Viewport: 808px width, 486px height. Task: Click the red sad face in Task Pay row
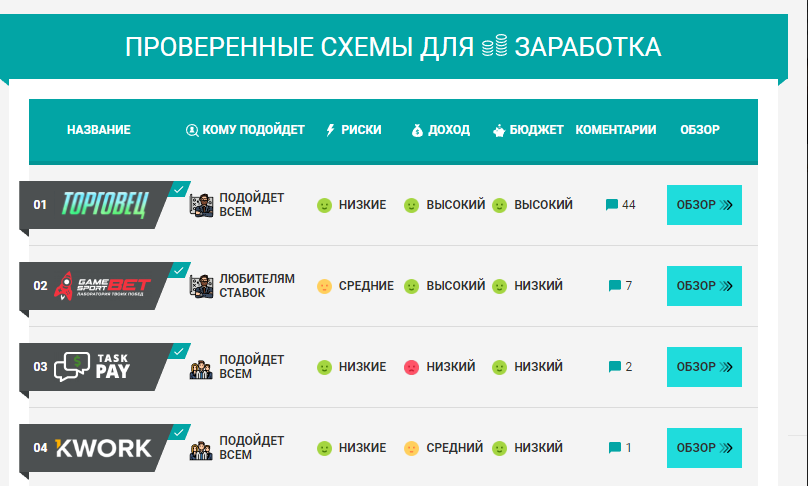click(411, 367)
